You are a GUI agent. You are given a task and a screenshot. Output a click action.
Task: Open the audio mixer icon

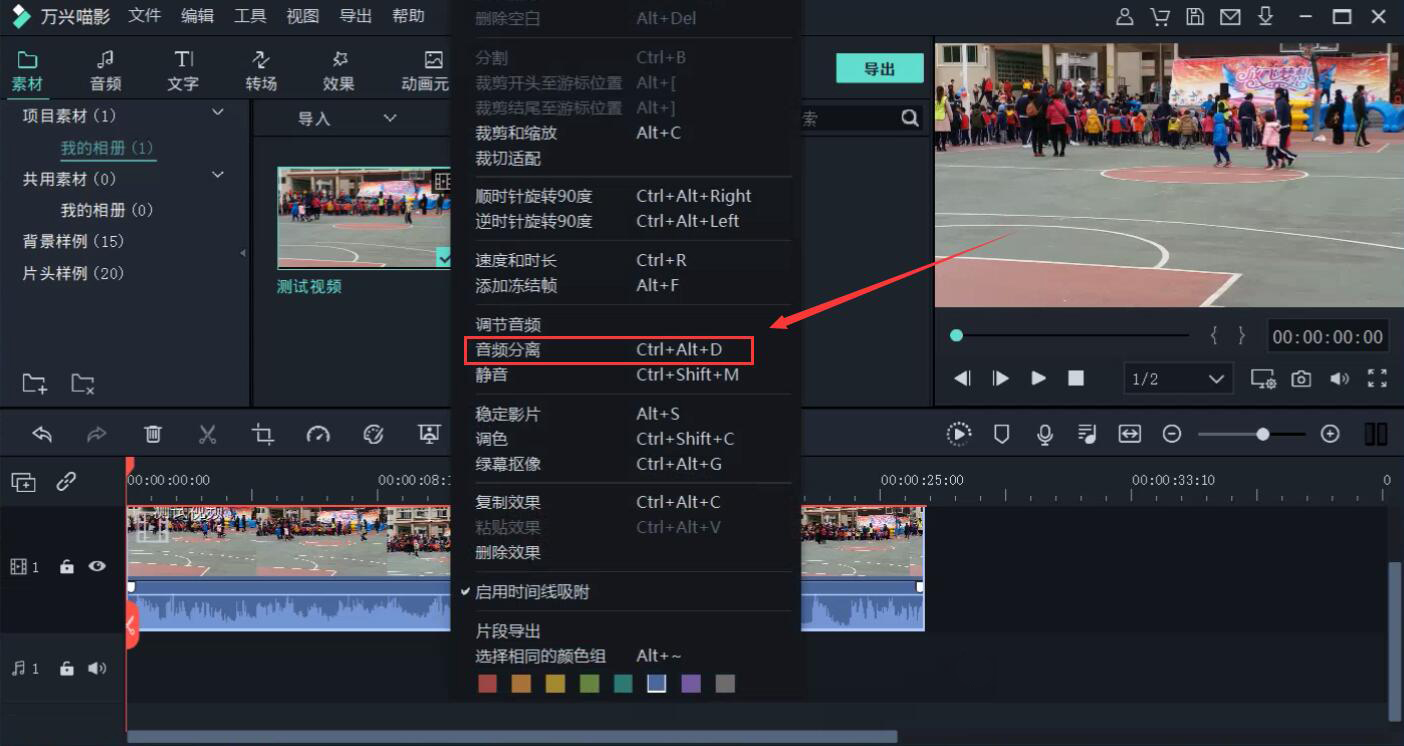tap(1088, 434)
